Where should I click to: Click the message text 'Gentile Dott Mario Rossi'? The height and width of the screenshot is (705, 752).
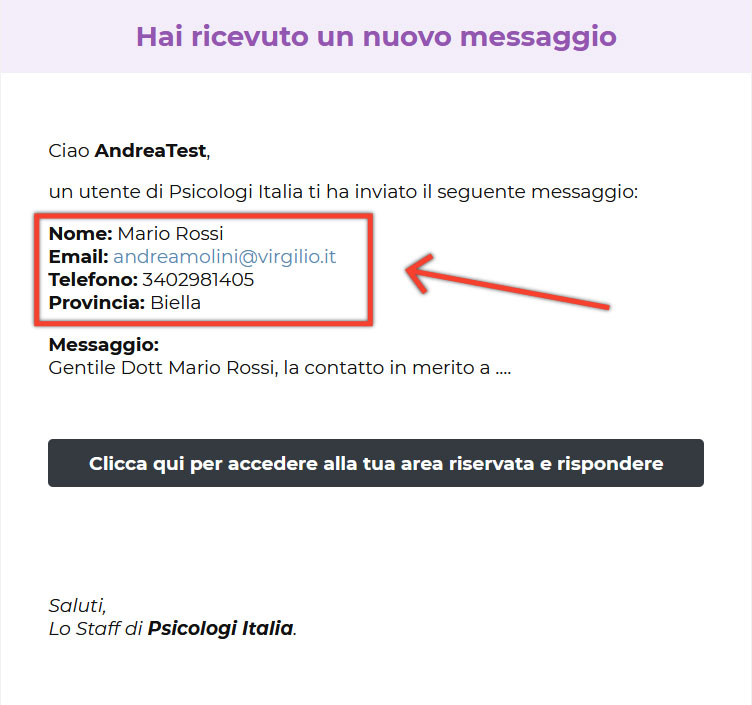point(163,368)
